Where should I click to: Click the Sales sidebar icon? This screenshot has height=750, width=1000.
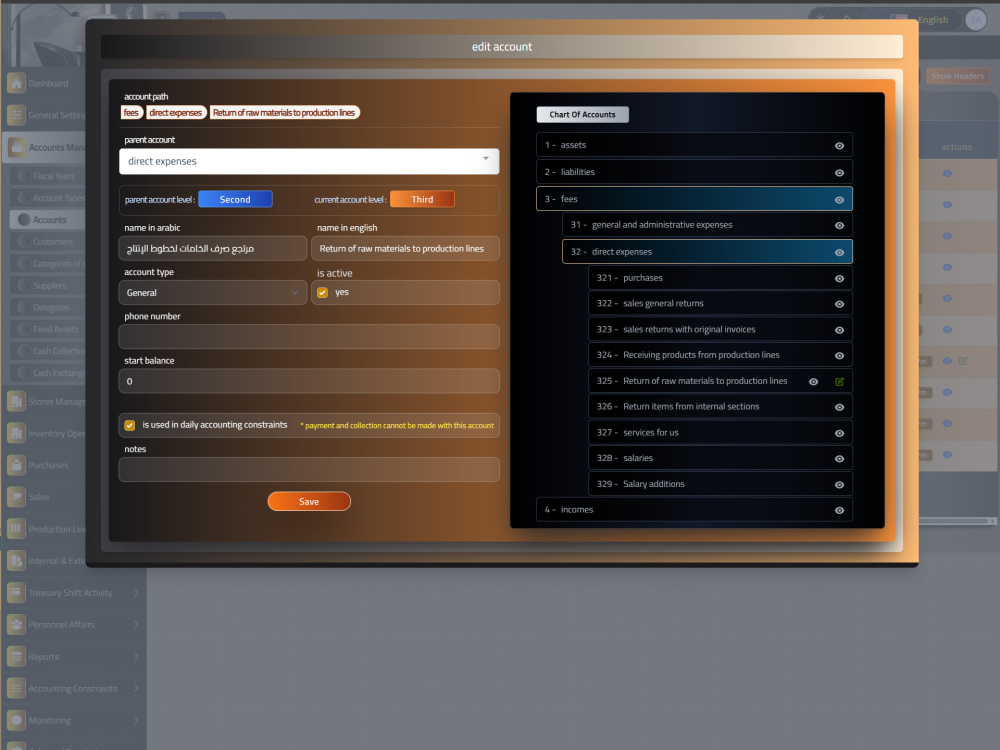tap(16, 497)
